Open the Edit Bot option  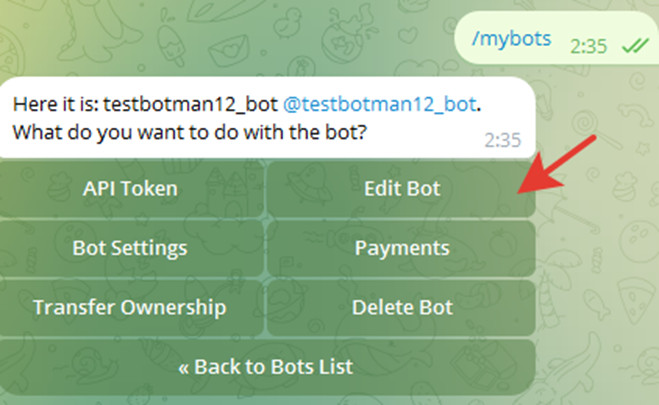click(x=402, y=188)
